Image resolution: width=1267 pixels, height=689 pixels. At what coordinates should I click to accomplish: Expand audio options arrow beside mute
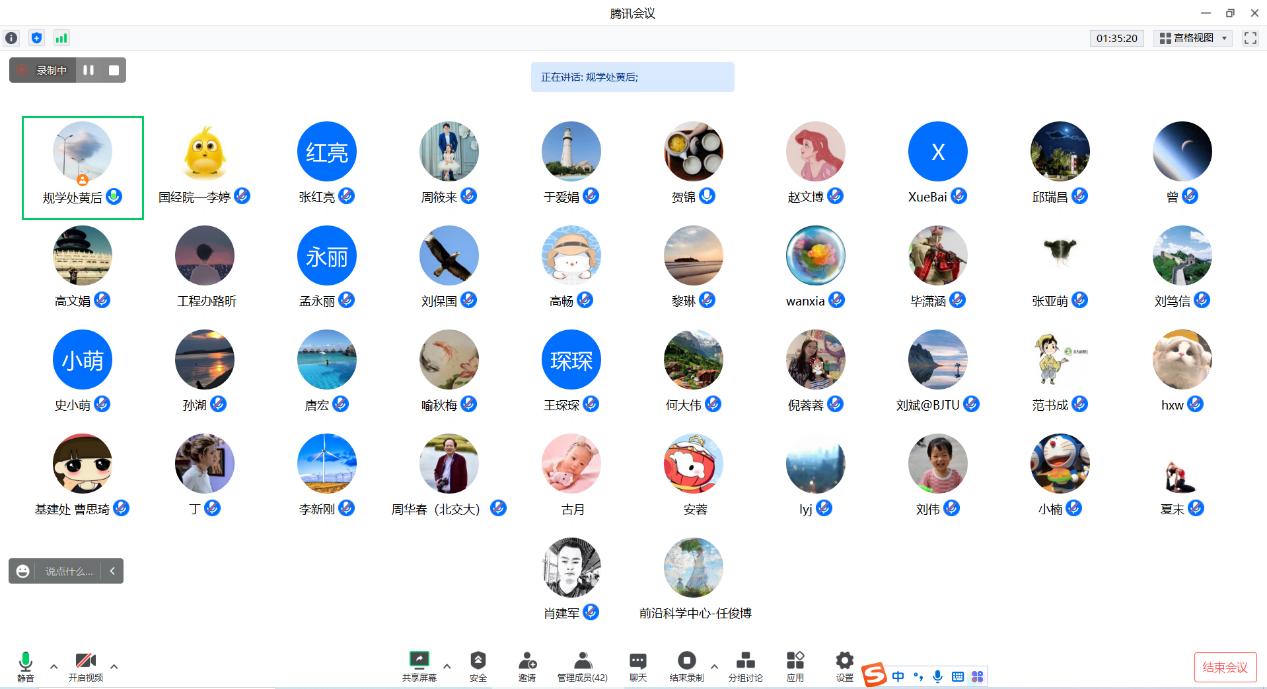54,666
